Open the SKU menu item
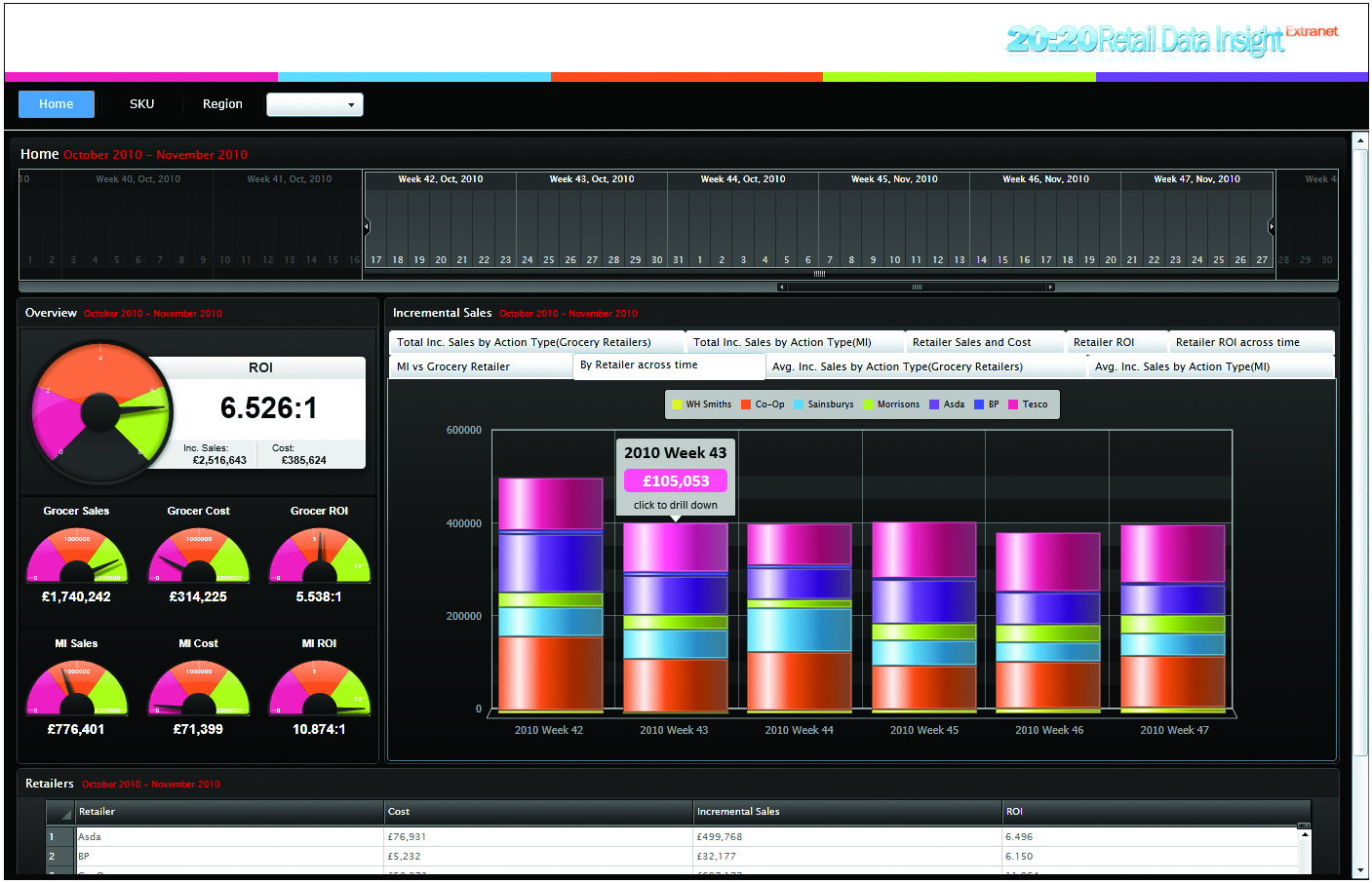The height and width of the screenshot is (883, 1372). pos(142,104)
